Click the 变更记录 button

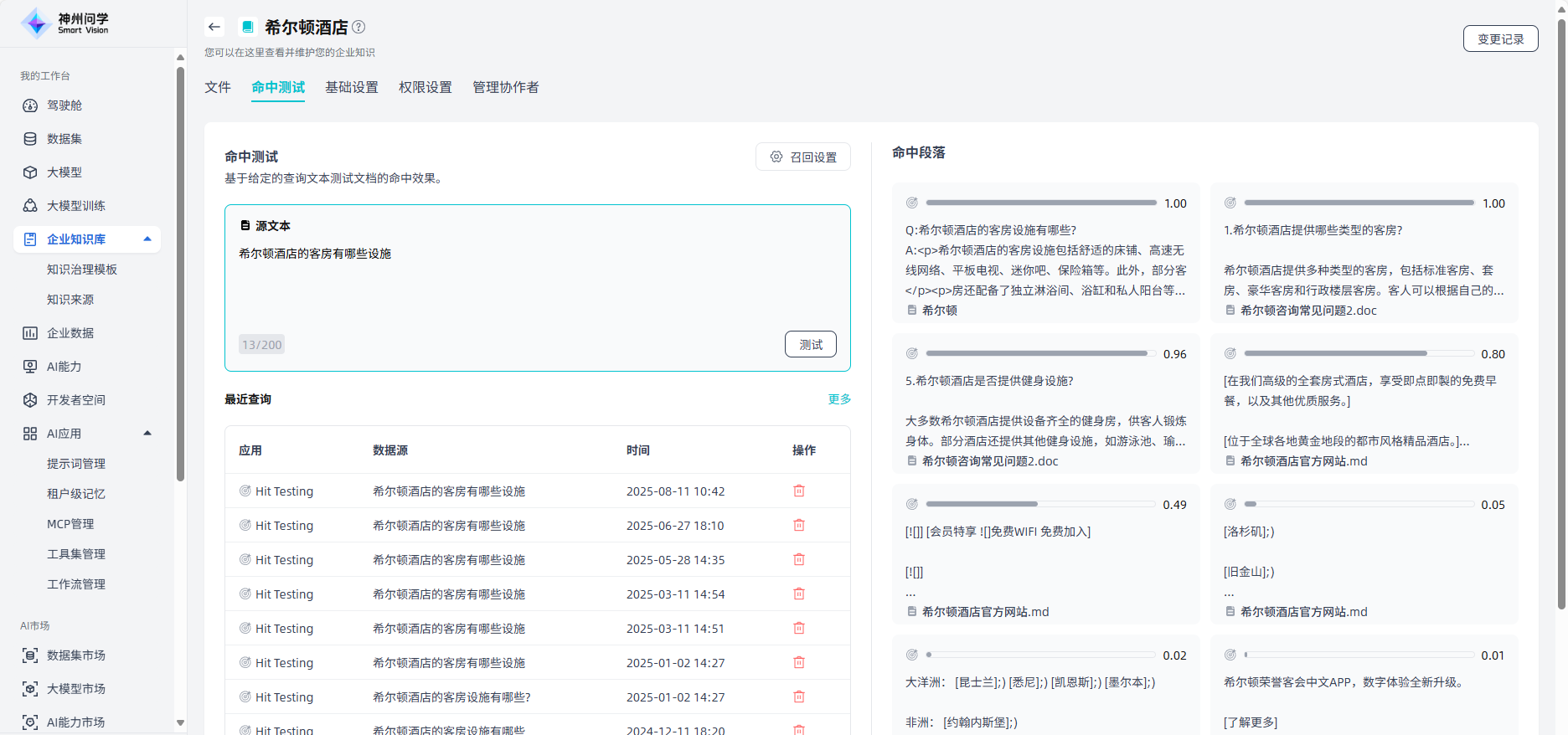coord(1500,39)
